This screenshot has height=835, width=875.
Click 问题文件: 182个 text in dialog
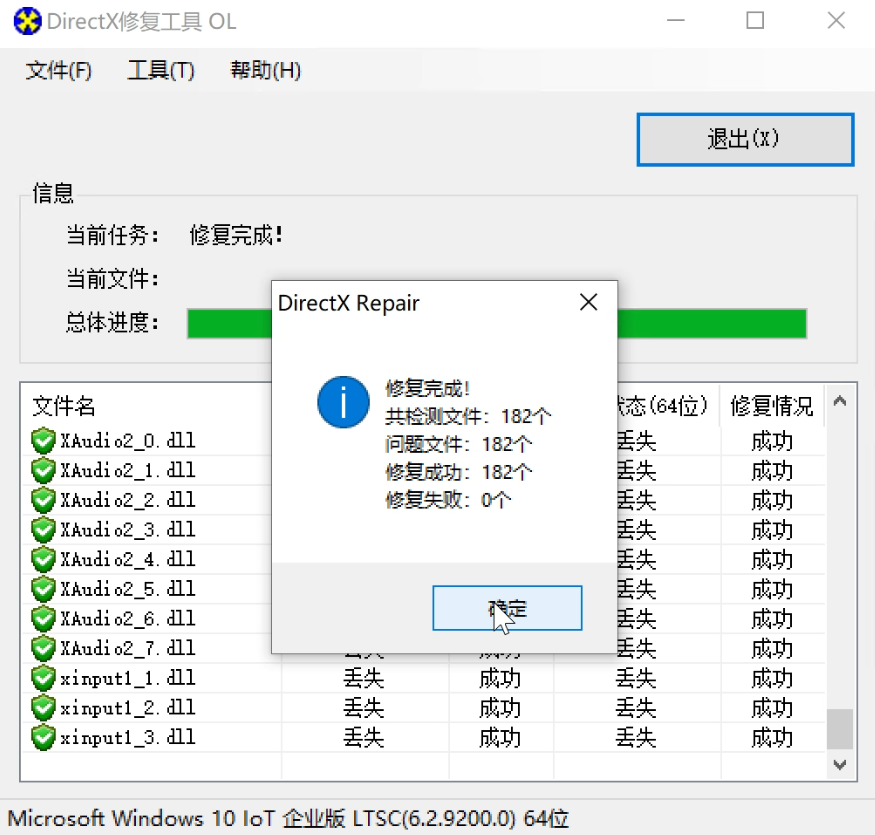pyautogui.click(x=458, y=444)
